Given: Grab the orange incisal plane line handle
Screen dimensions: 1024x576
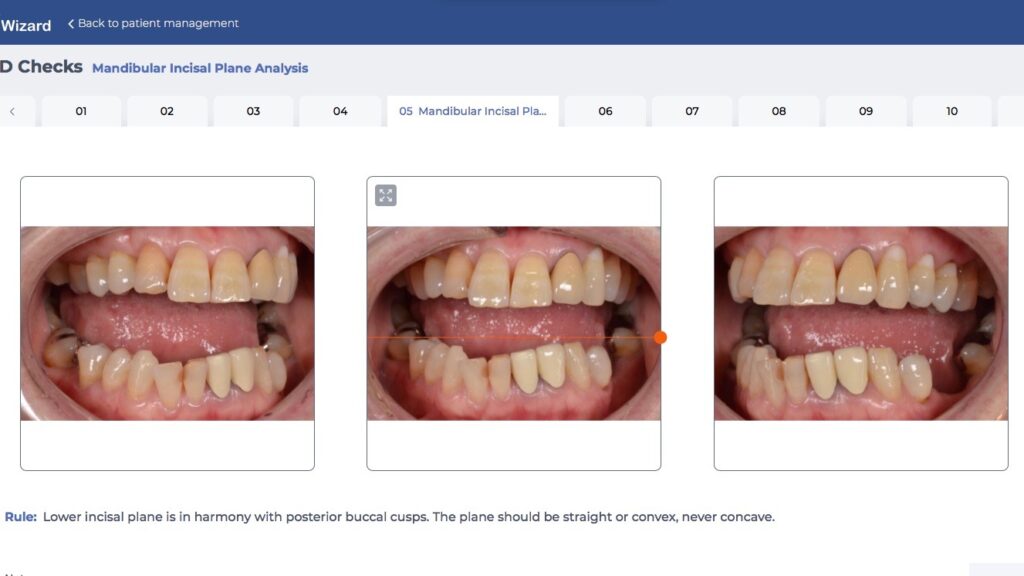Looking at the screenshot, I should [660, 337].
